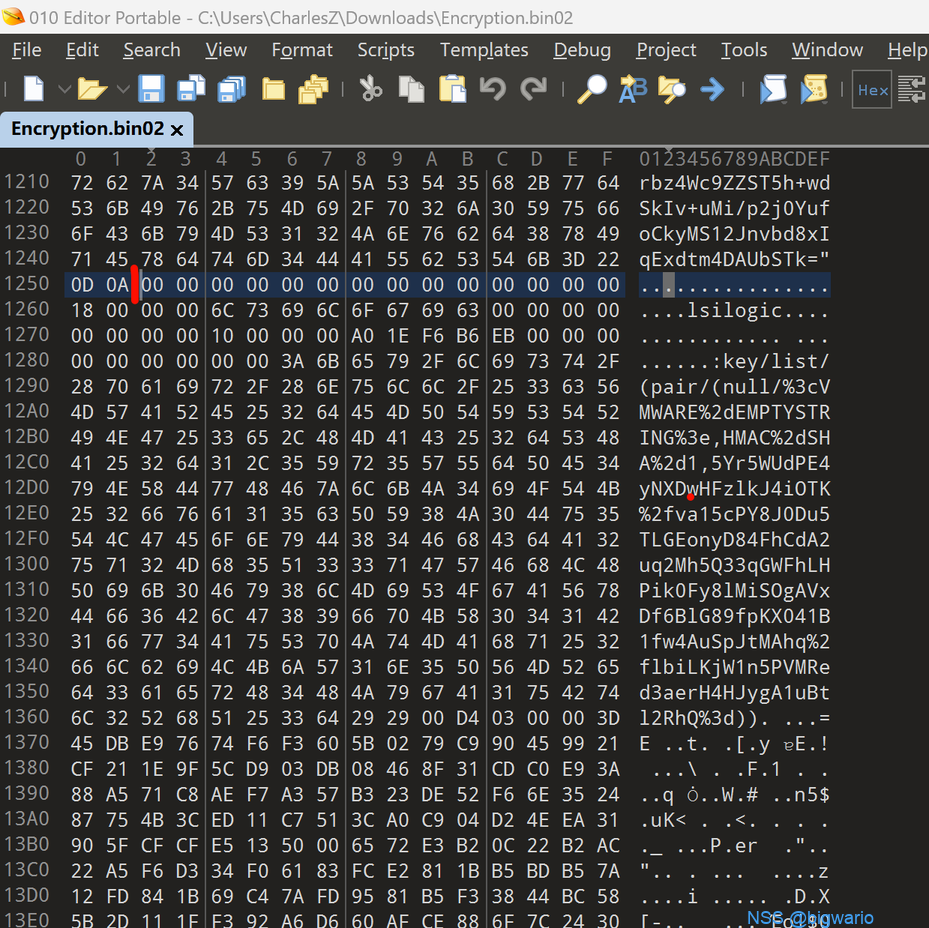Viewport: 929px width, 928px height.
Task: Toggle the Hex edit mode button
Action: (872, 90)
